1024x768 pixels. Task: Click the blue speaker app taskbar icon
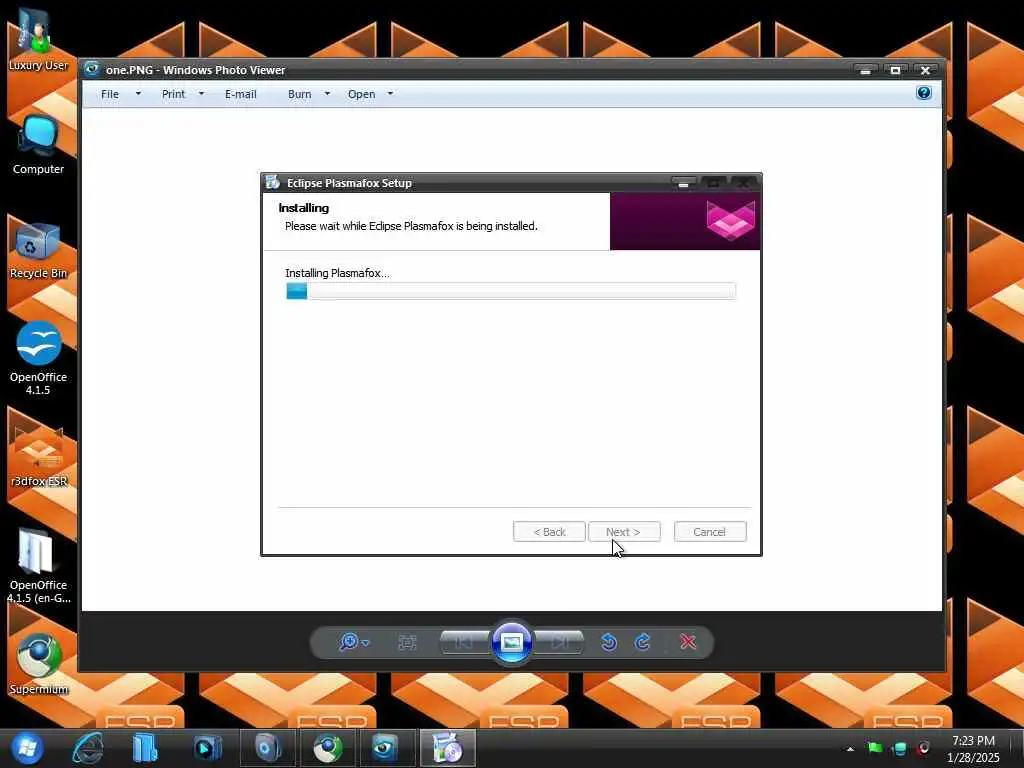[x=268, y=748]
